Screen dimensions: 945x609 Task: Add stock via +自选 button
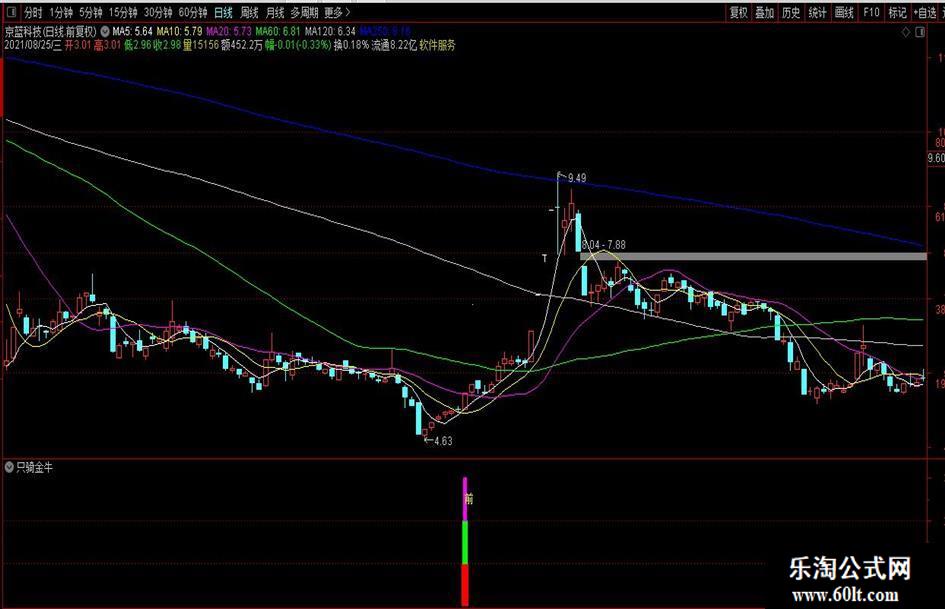tap(926, 12)
